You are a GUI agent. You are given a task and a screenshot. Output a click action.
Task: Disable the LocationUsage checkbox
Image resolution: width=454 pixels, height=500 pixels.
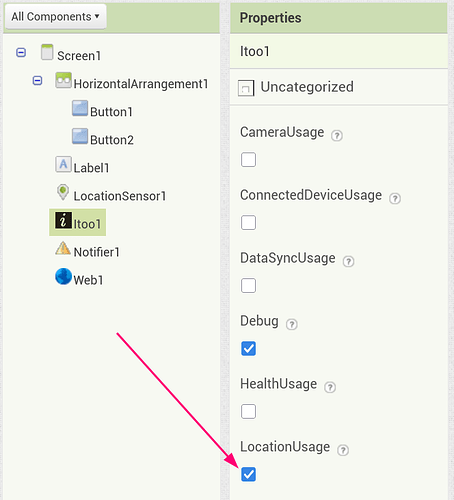(248, 474)
